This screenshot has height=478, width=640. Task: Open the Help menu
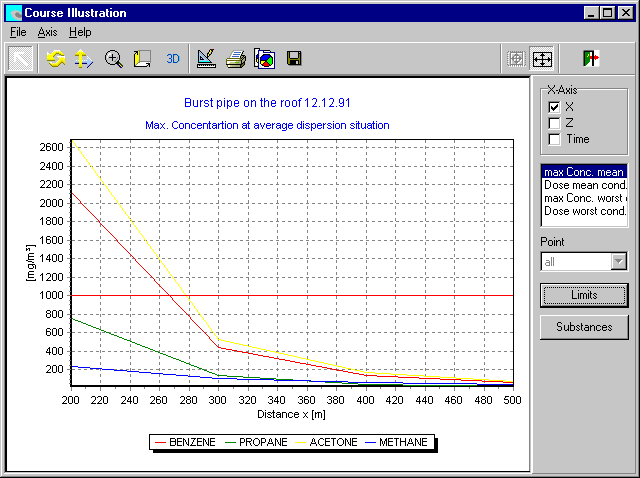(80, 32)
